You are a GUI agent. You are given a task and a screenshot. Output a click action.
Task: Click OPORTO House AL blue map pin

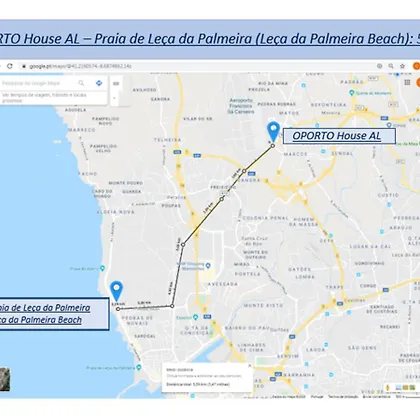(273, 132)
